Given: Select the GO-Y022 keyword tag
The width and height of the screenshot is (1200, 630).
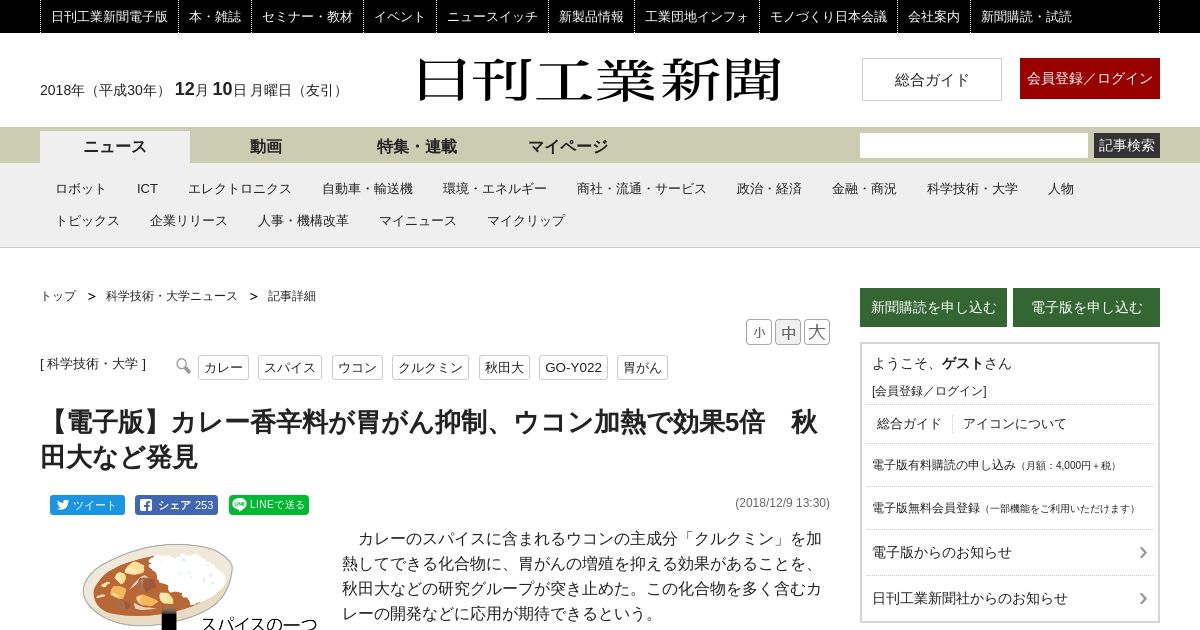Looking at the screenshot, I should coord(573,367).
